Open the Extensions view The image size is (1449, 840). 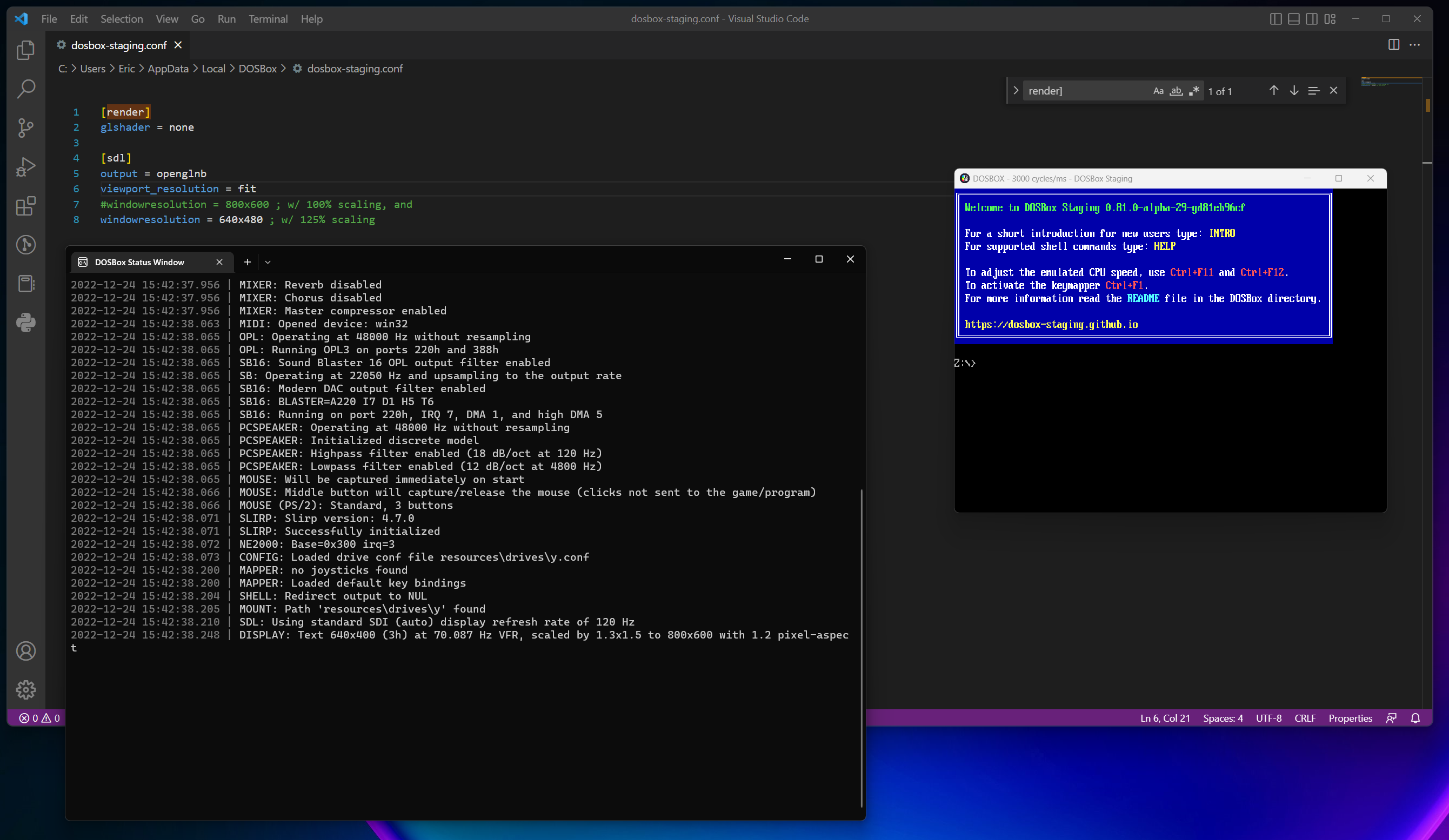(x=26, y=206)
